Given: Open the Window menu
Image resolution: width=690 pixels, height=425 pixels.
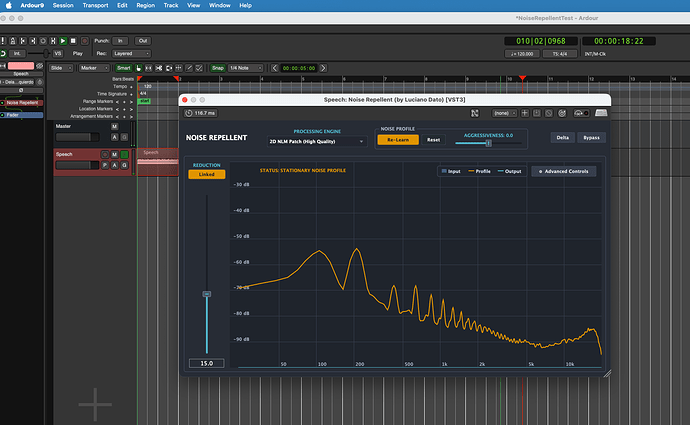Looking at the screenshot, I should coord(219,5).
